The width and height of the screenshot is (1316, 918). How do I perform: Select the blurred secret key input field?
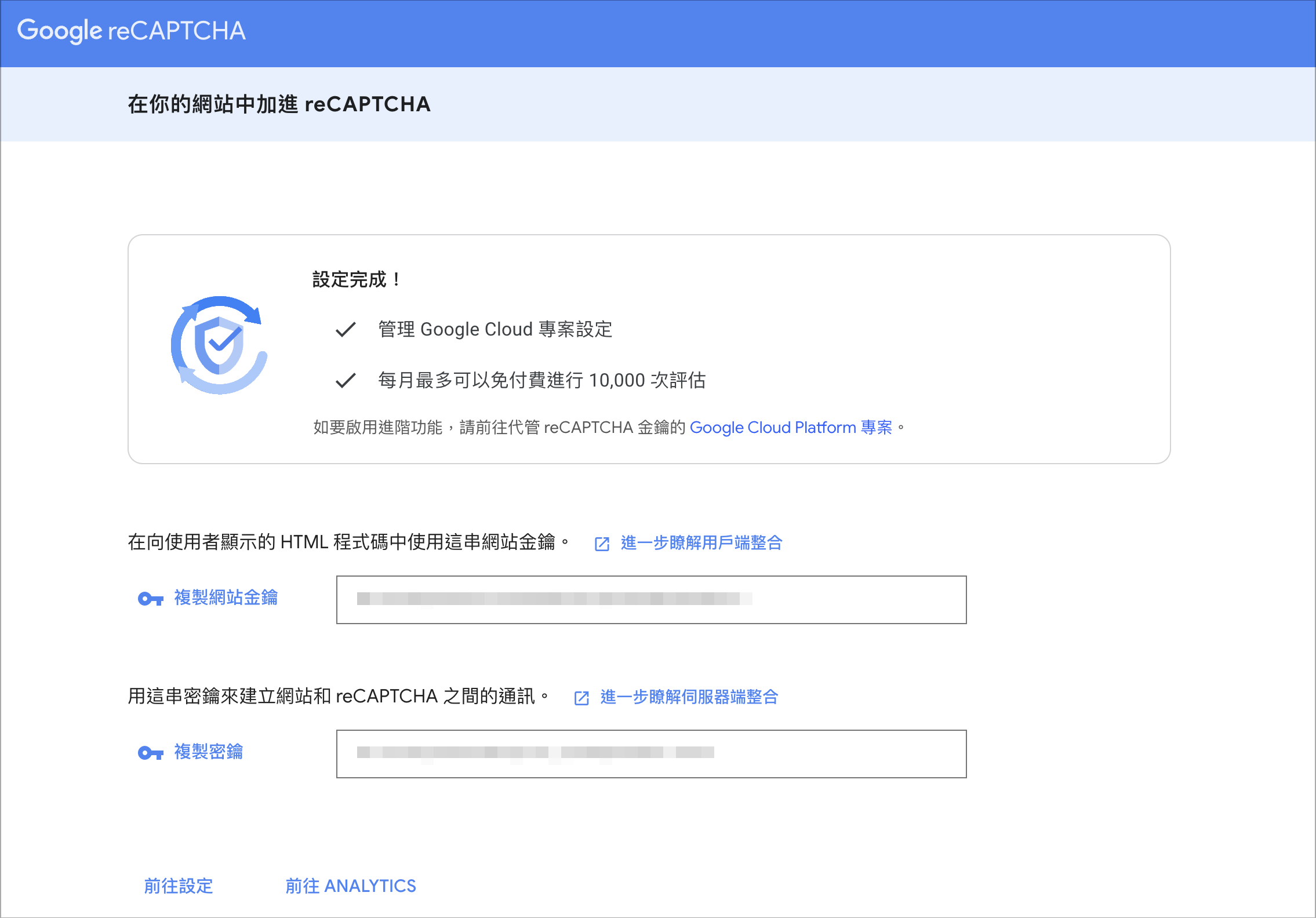click(651, 754)
